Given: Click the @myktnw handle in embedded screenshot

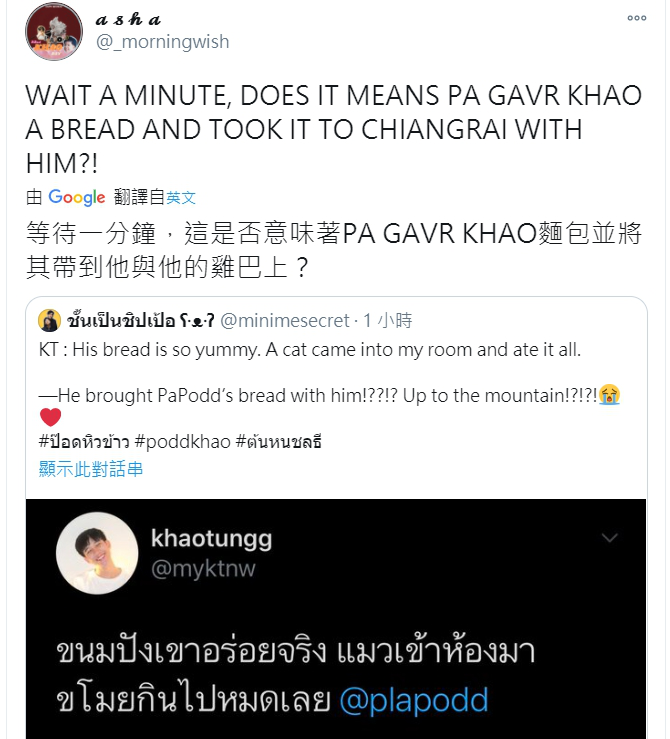Looking at the screenshot, I should [203, 568].
